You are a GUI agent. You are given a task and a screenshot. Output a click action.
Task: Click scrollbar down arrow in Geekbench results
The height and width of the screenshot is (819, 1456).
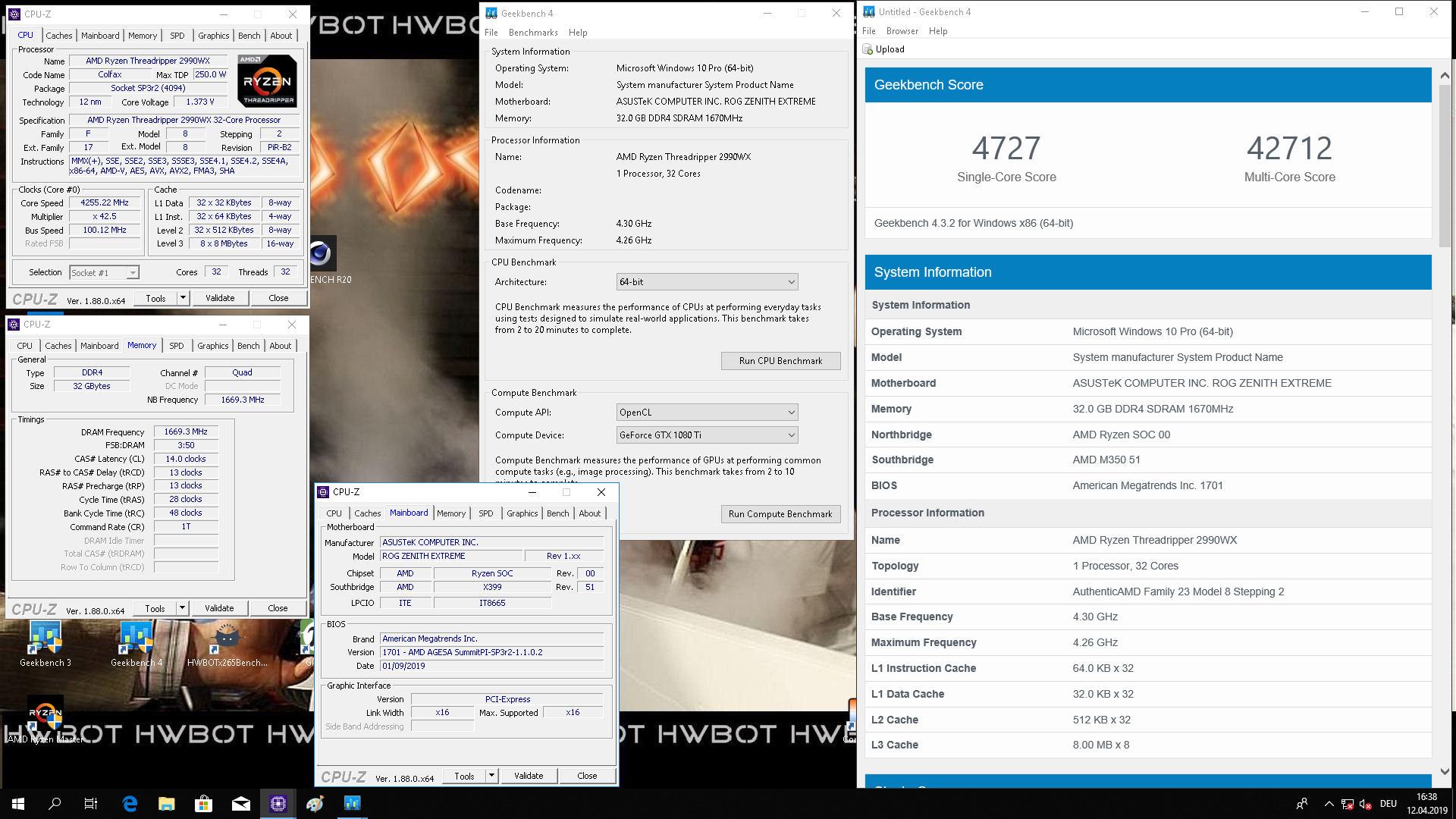click(x=1445, y=771)
